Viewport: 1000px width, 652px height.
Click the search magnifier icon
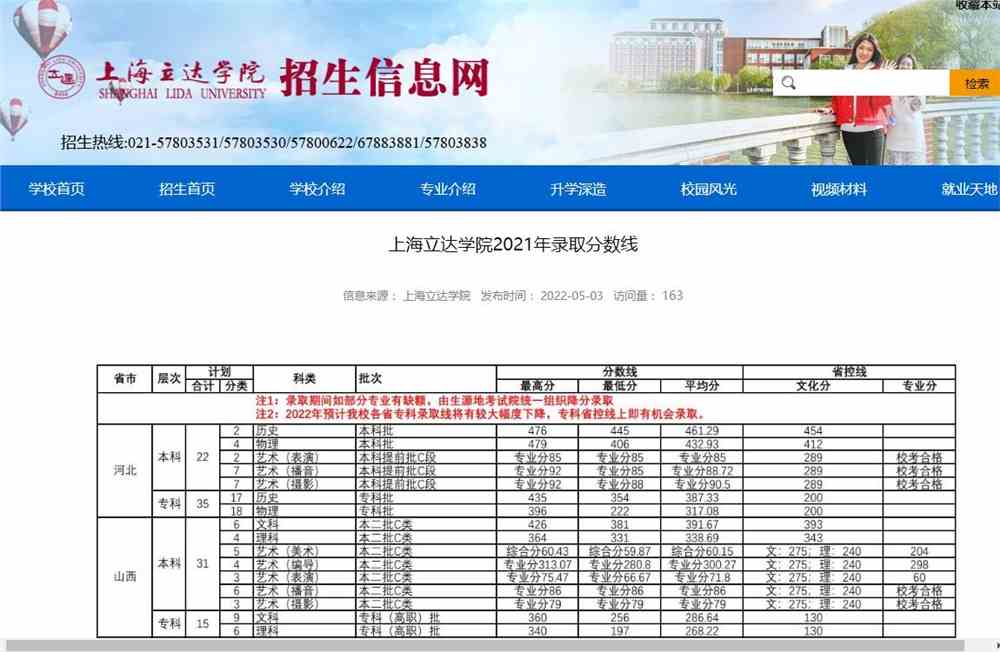coord(788,83)
